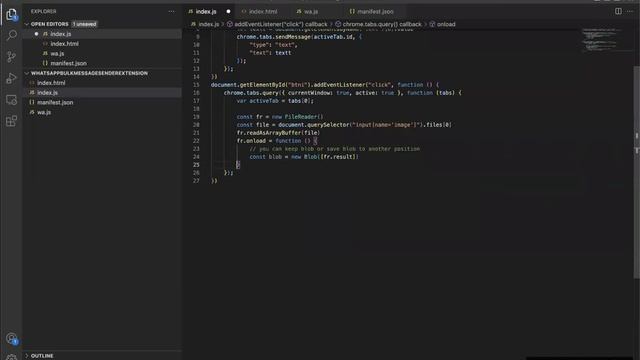
Task: Click line number 25 in the gutter
Action: 196,165
